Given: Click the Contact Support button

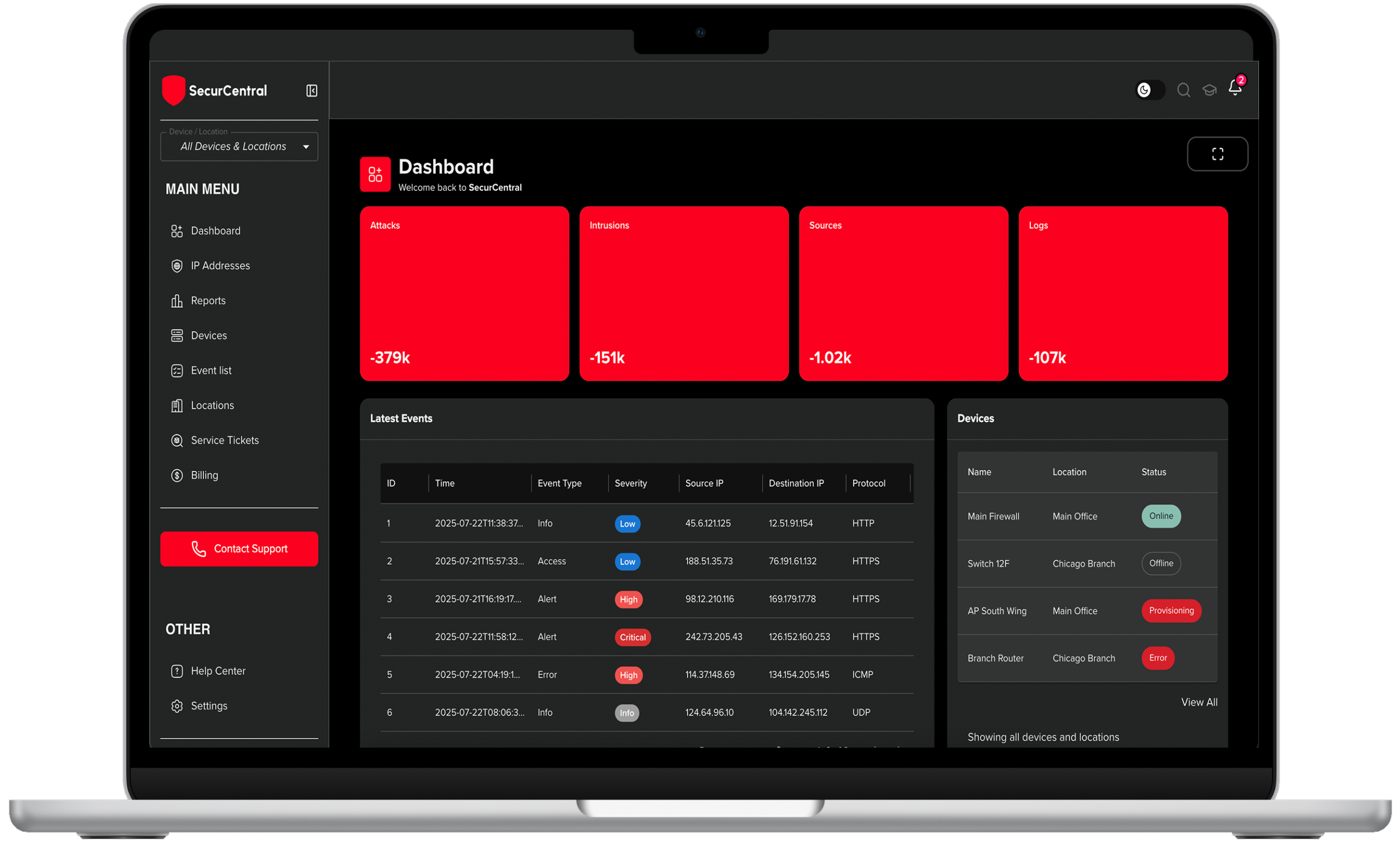Looking at the screenshot, I should (239, 548).
